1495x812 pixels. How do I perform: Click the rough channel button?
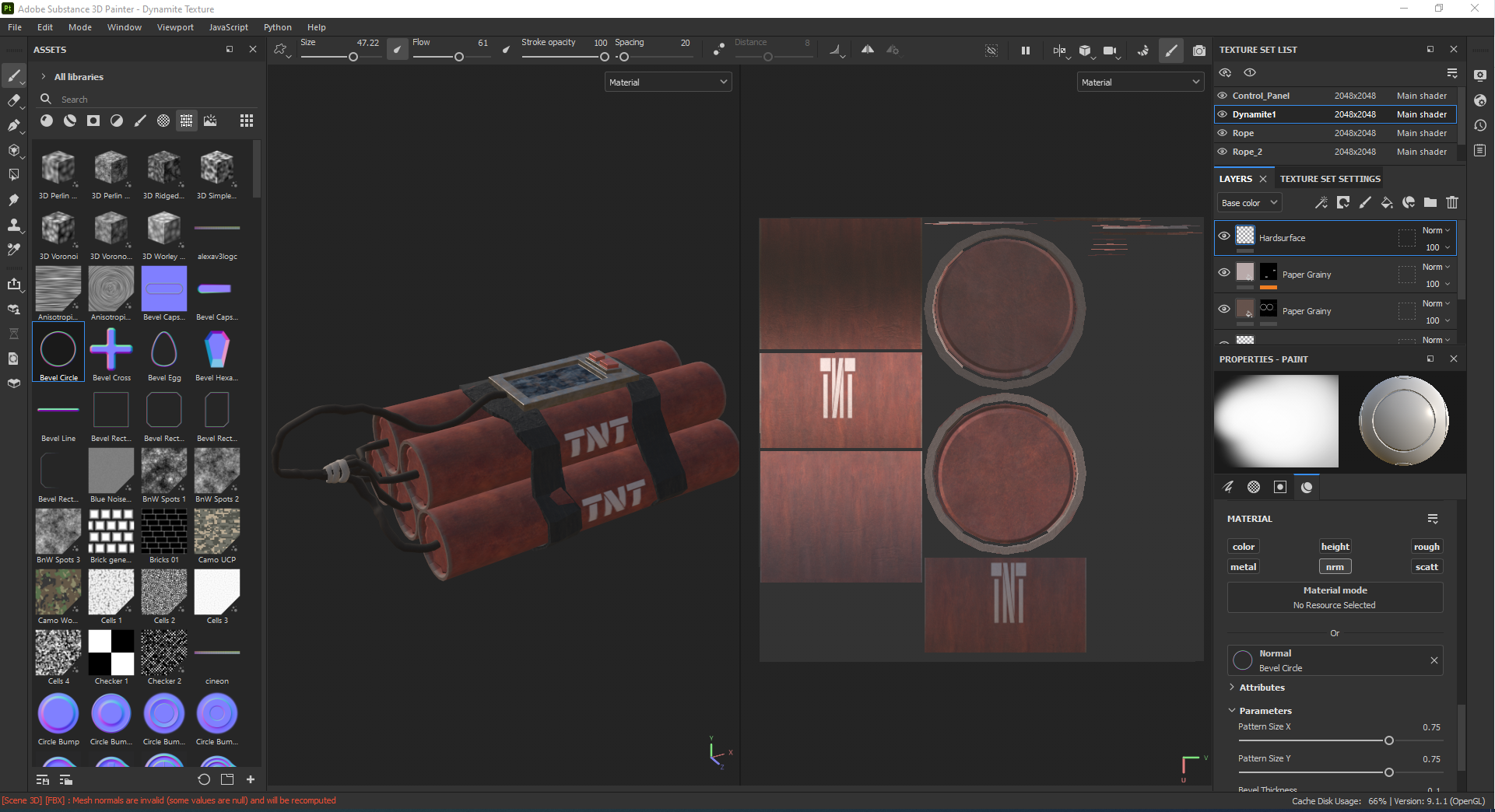[1427, 546]
